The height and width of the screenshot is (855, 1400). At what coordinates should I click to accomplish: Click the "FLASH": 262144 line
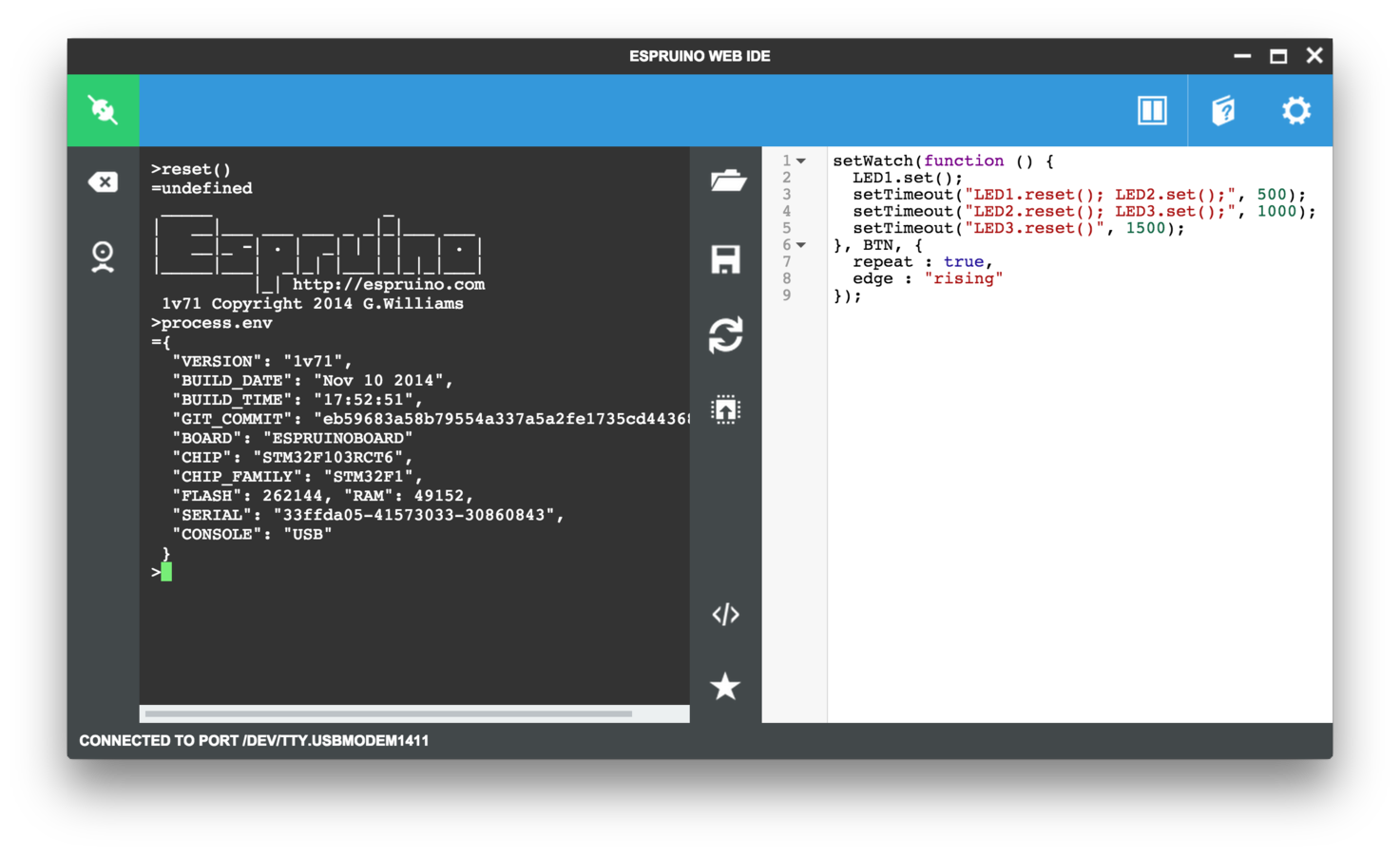pyautogui.click(x=323, y=496)
